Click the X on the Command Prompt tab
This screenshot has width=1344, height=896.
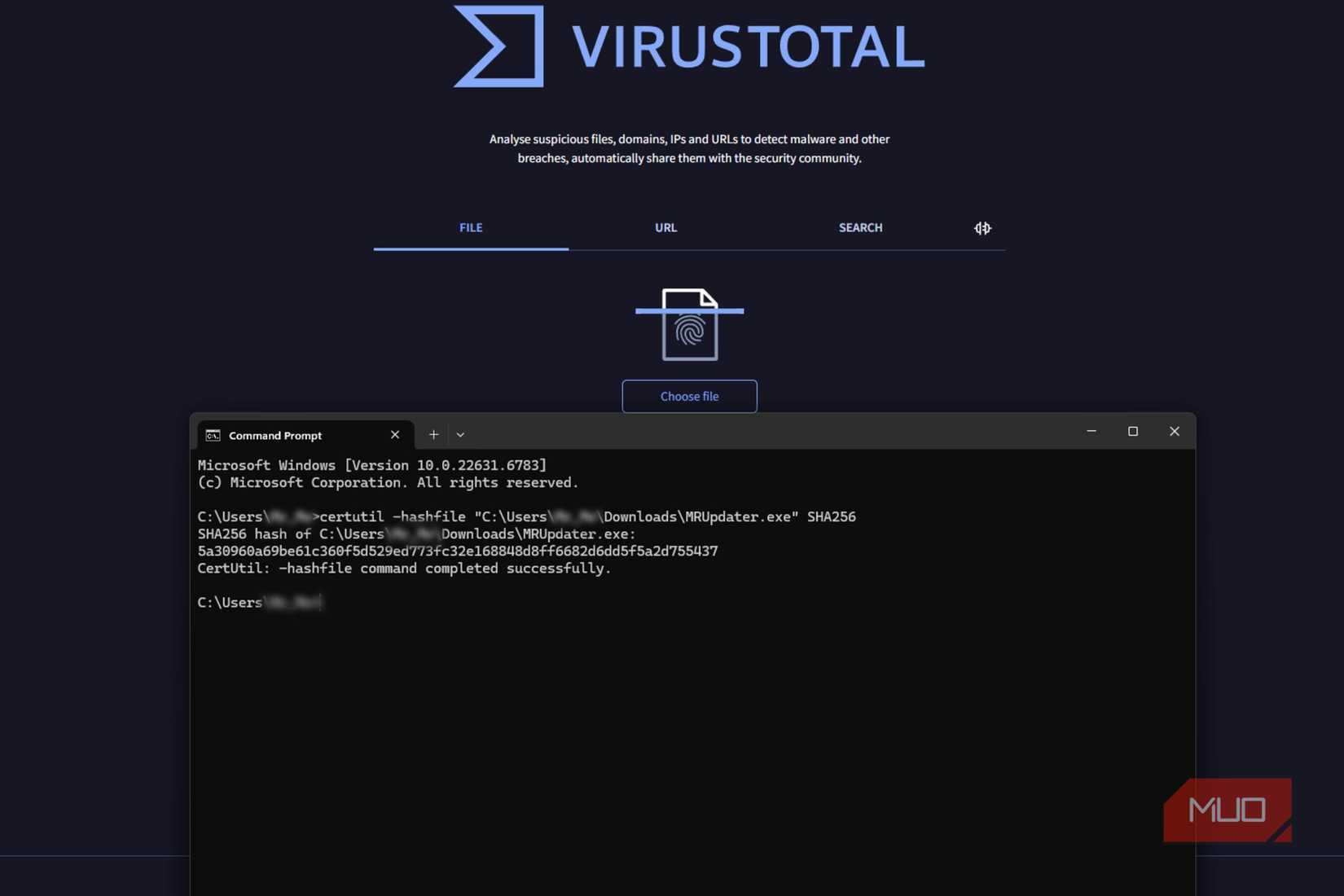tap(395, 434)
